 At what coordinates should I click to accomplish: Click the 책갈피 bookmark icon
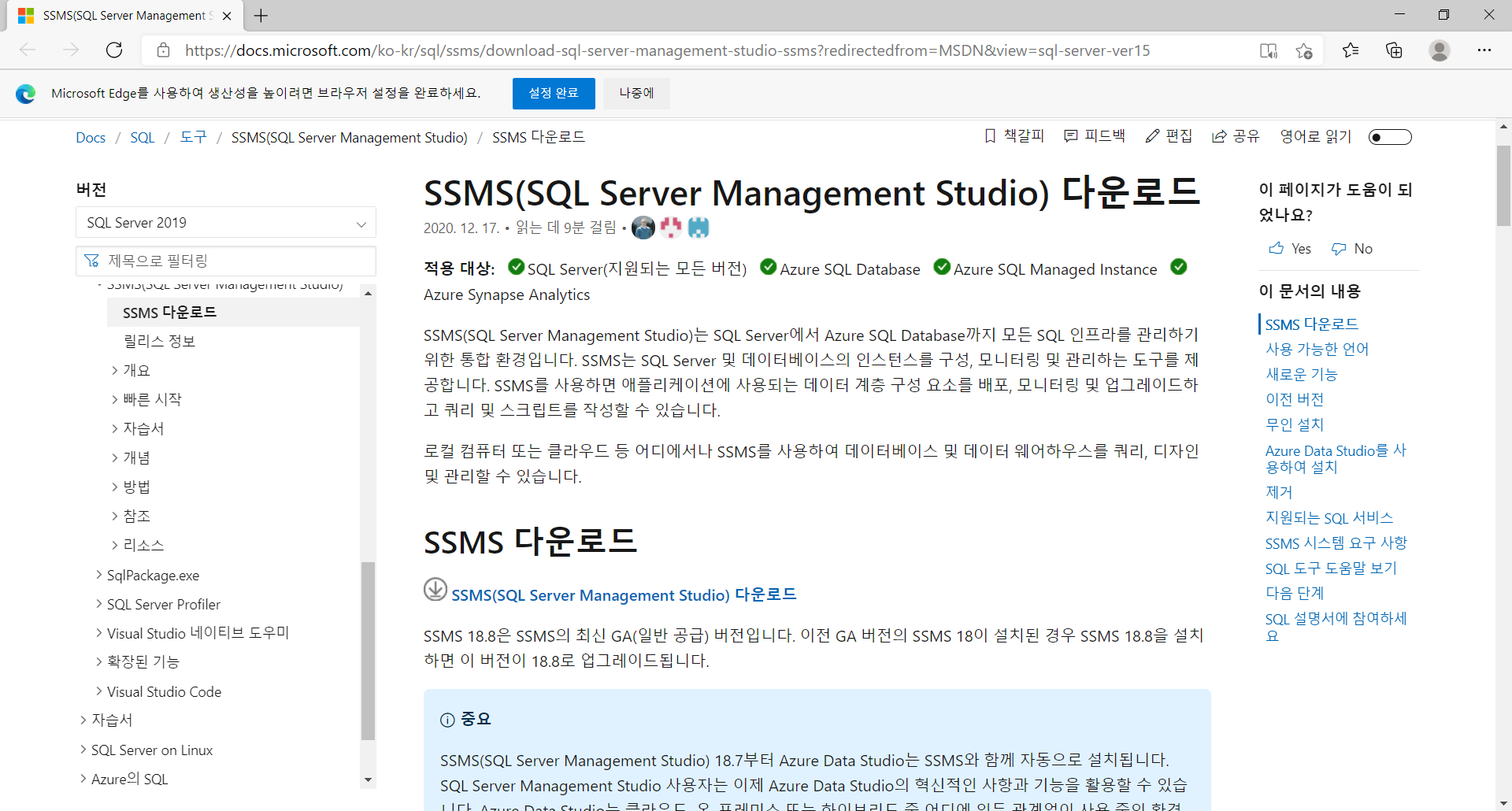point(991,136)
